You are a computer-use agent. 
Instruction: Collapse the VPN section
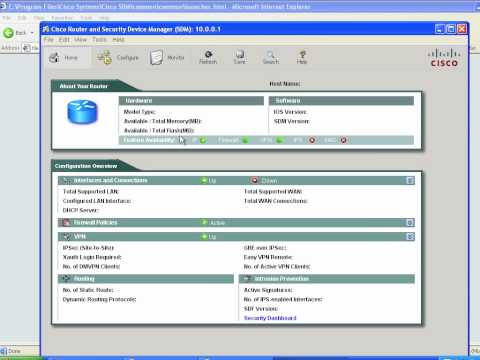(x=410, y=236)
